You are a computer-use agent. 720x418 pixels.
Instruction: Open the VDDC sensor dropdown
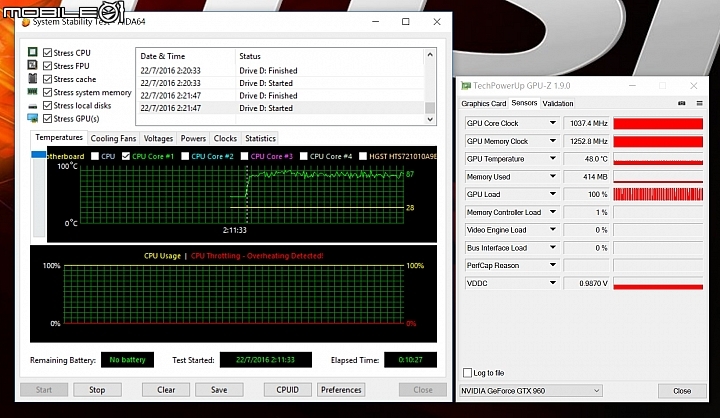553,283
